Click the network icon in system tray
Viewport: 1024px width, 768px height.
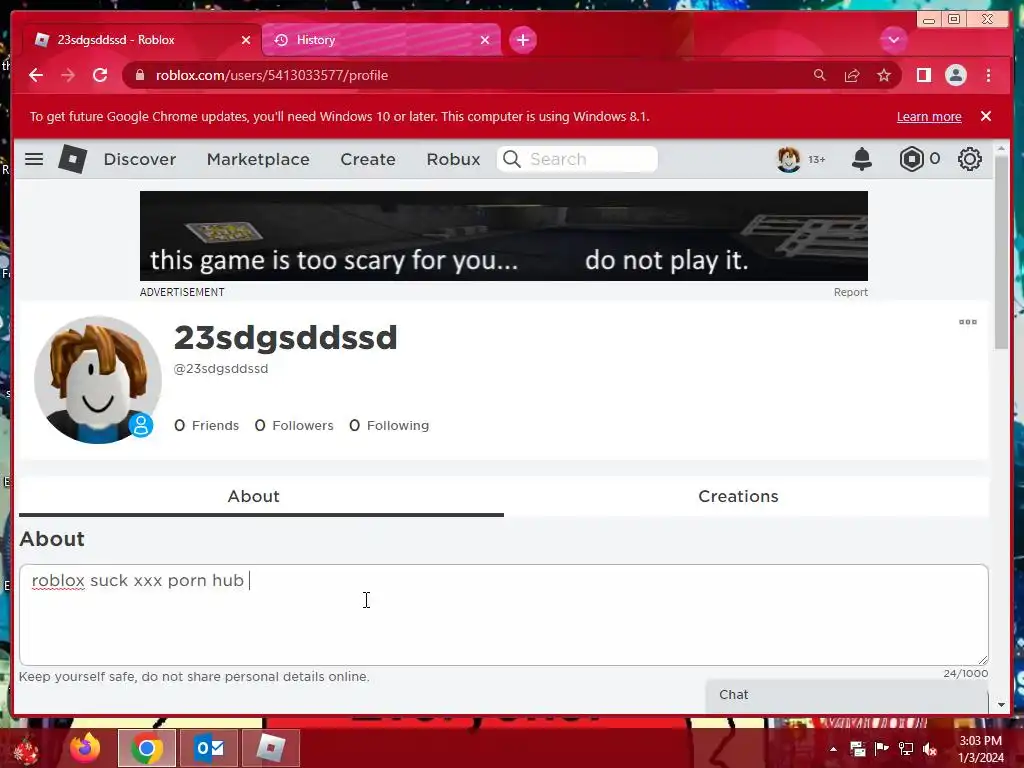pos(905,749)
